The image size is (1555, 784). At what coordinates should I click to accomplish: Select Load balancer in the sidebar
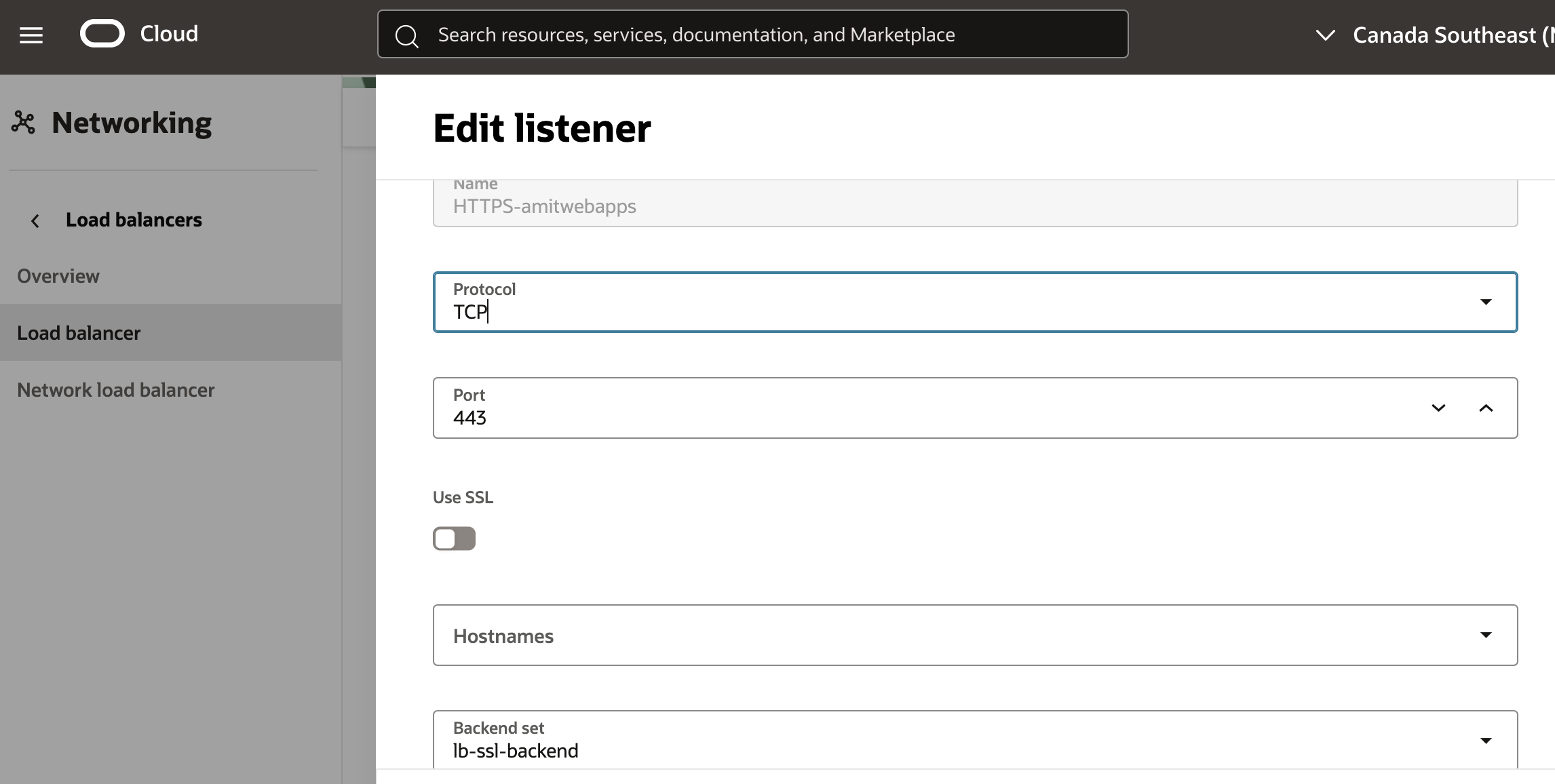(x=79, y=332)
